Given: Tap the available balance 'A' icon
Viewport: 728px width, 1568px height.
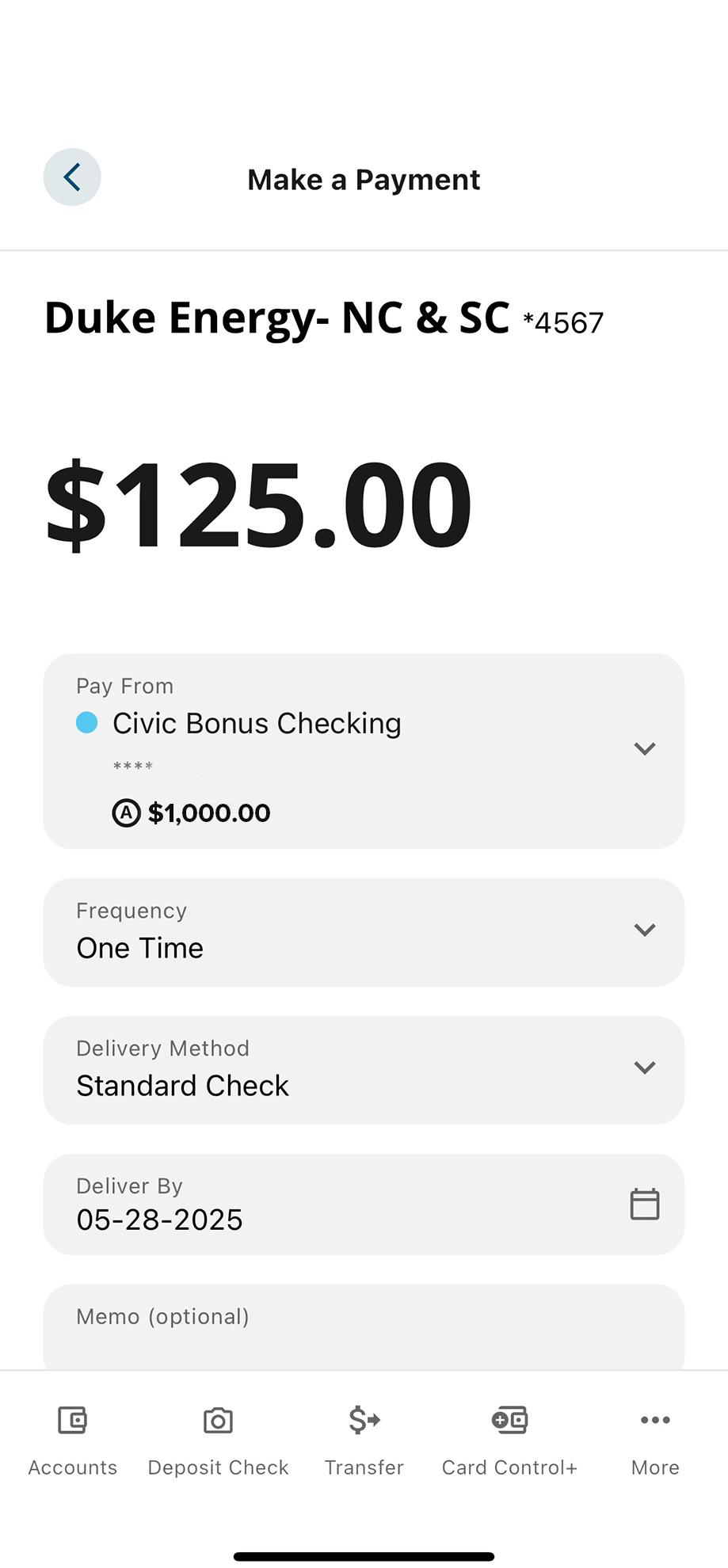Looking at the screenshot, I should tap(126, 813).
